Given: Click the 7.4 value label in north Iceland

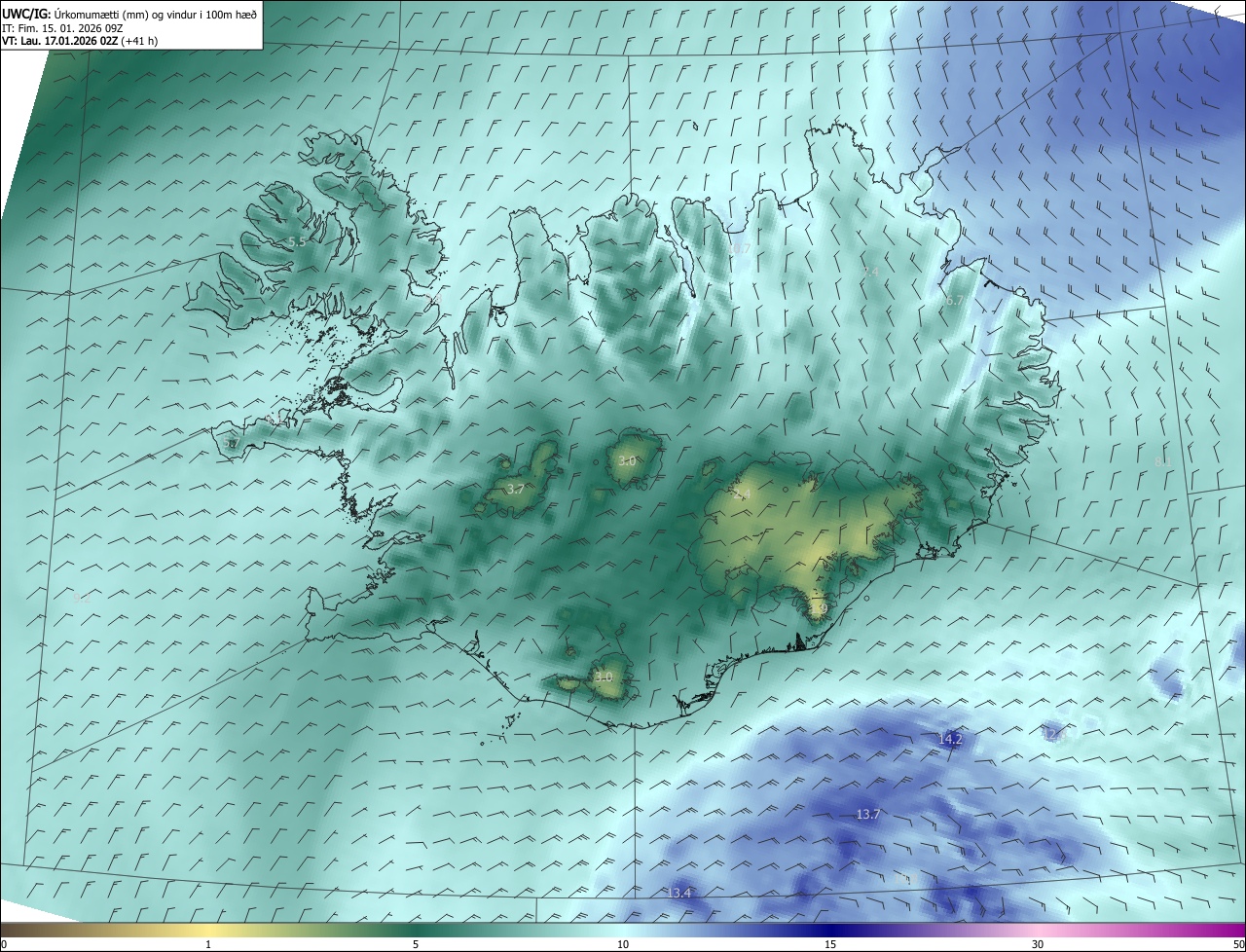Looking at the screenshot, I should coord(870,272).
